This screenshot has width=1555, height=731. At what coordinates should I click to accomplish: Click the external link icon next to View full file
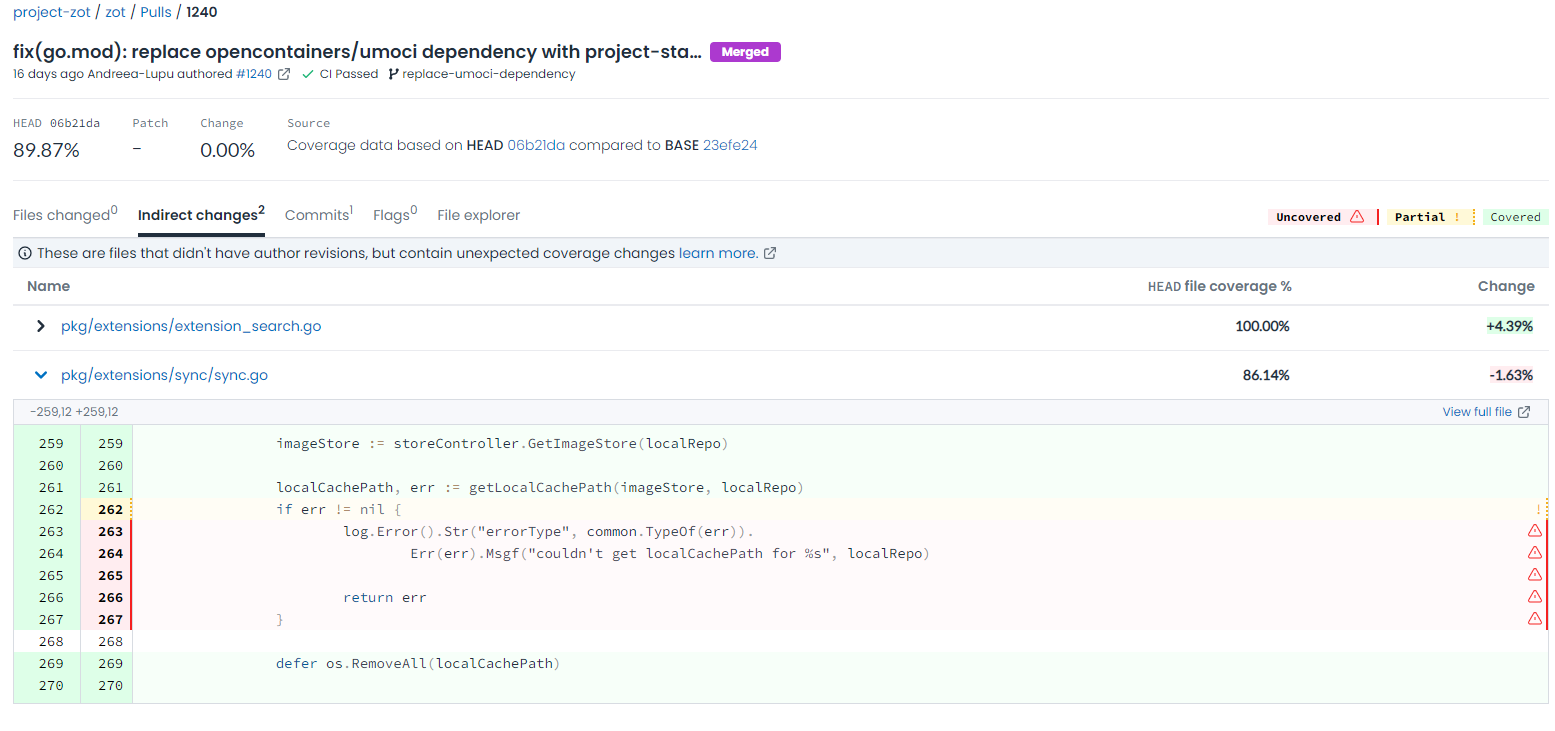1524,411
